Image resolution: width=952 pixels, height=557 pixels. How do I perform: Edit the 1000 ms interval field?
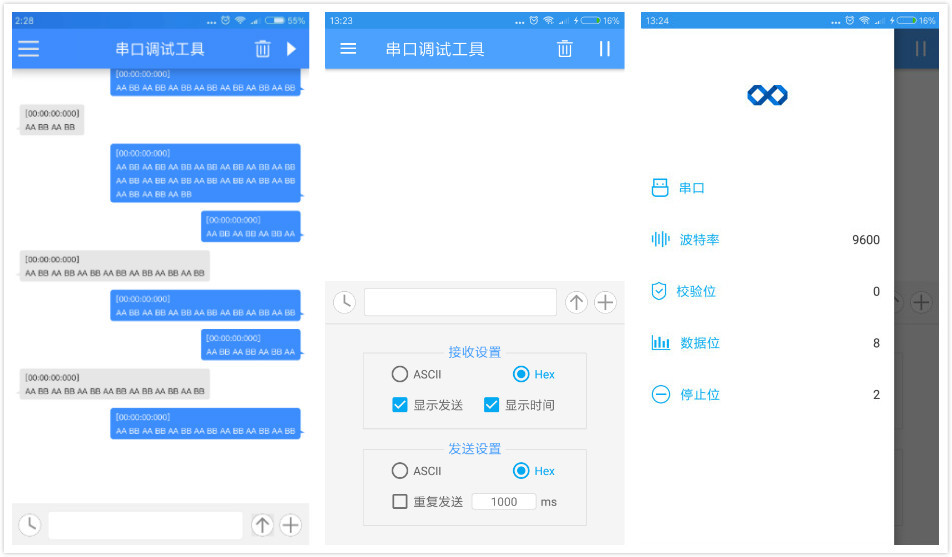tap(504, 502)
